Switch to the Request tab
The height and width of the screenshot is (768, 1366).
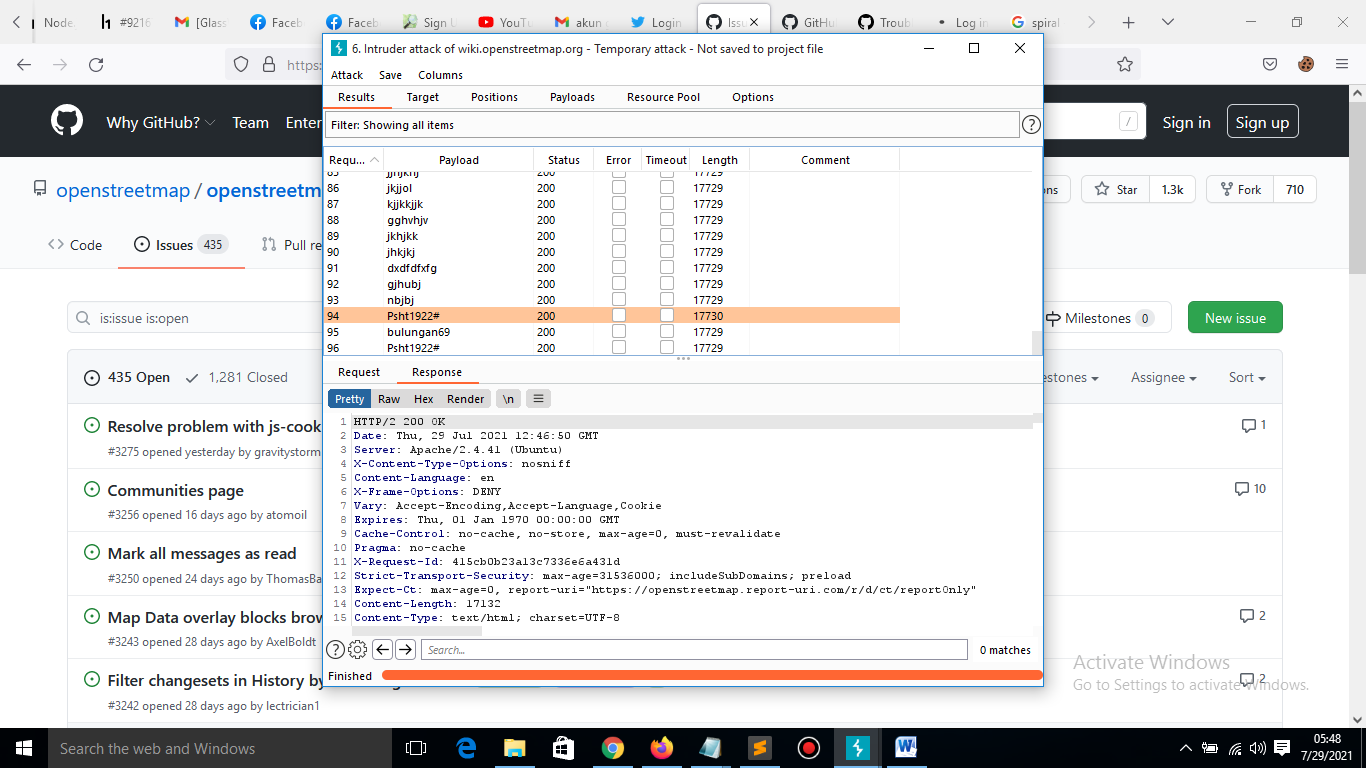tap(359, 372)
